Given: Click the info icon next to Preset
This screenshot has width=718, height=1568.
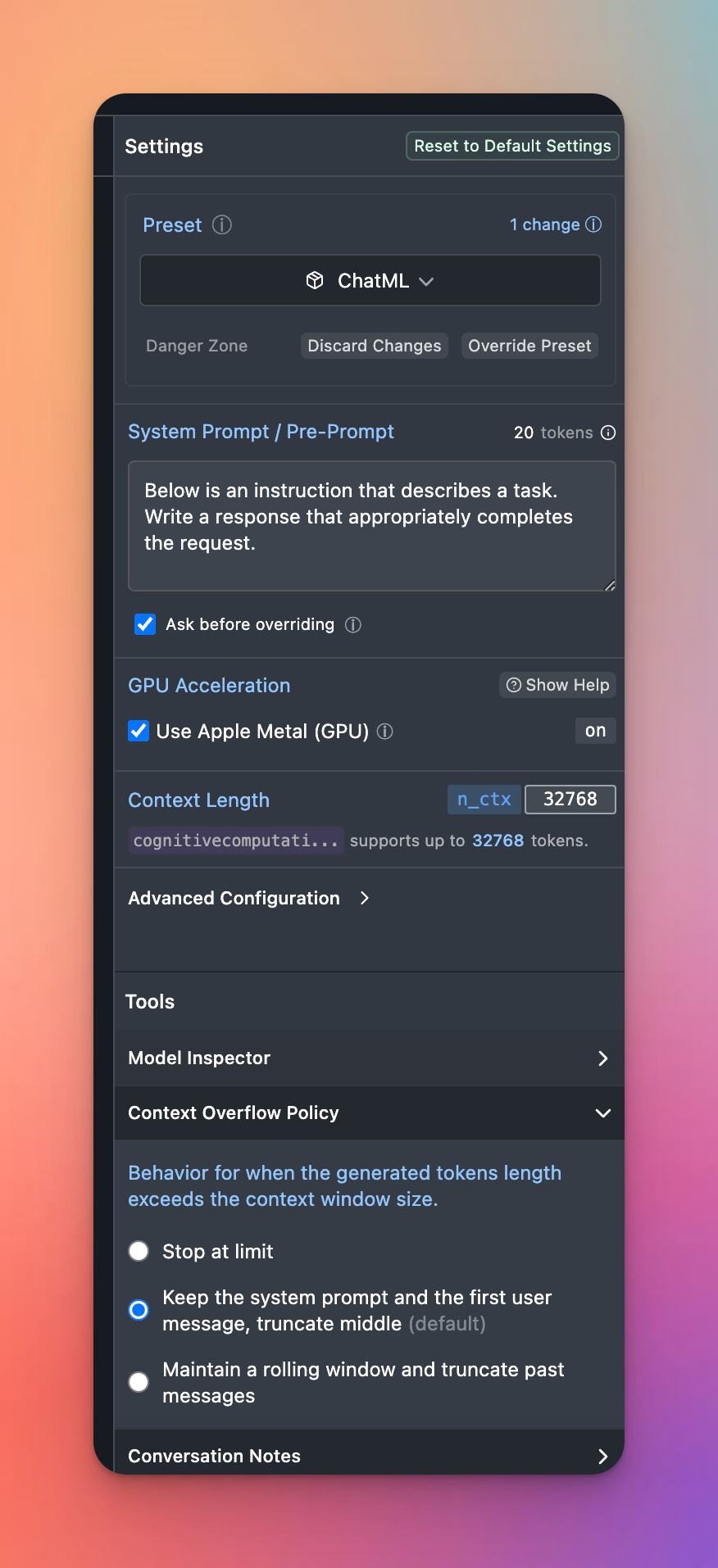Looking at the screenshot, I should [x=222, y=224].
